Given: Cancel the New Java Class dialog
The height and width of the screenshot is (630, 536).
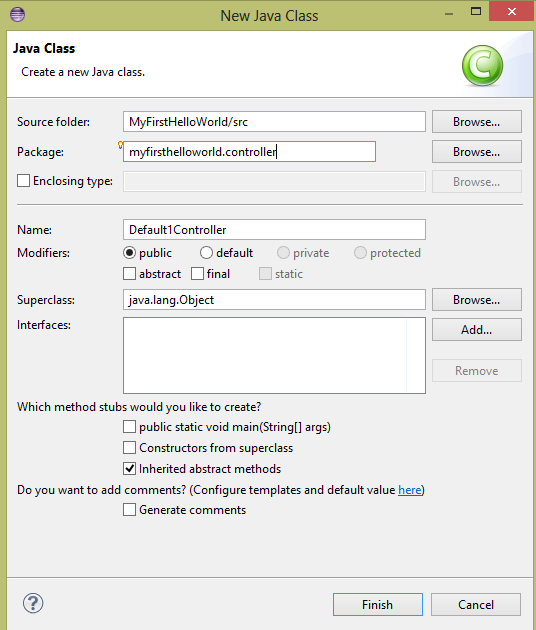Looking at the screenshot, I should tap(476, 605).
